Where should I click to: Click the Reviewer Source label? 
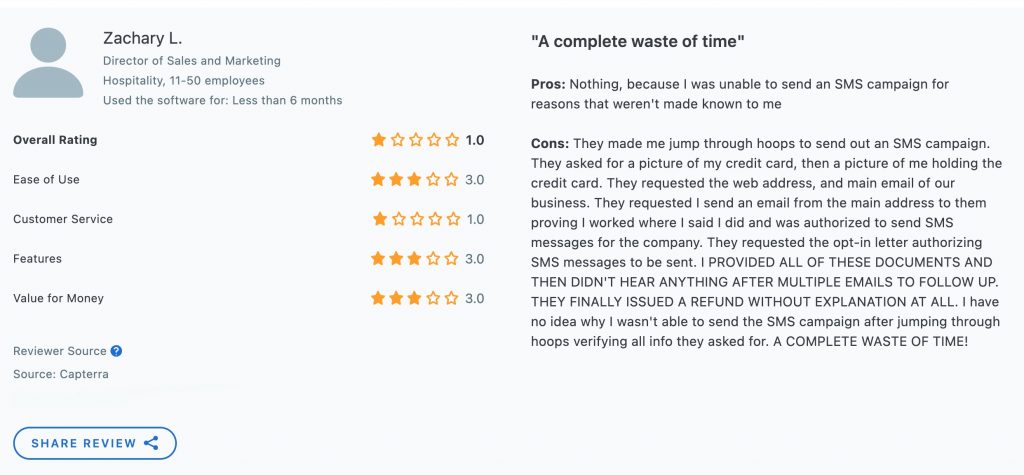(59, 351)
